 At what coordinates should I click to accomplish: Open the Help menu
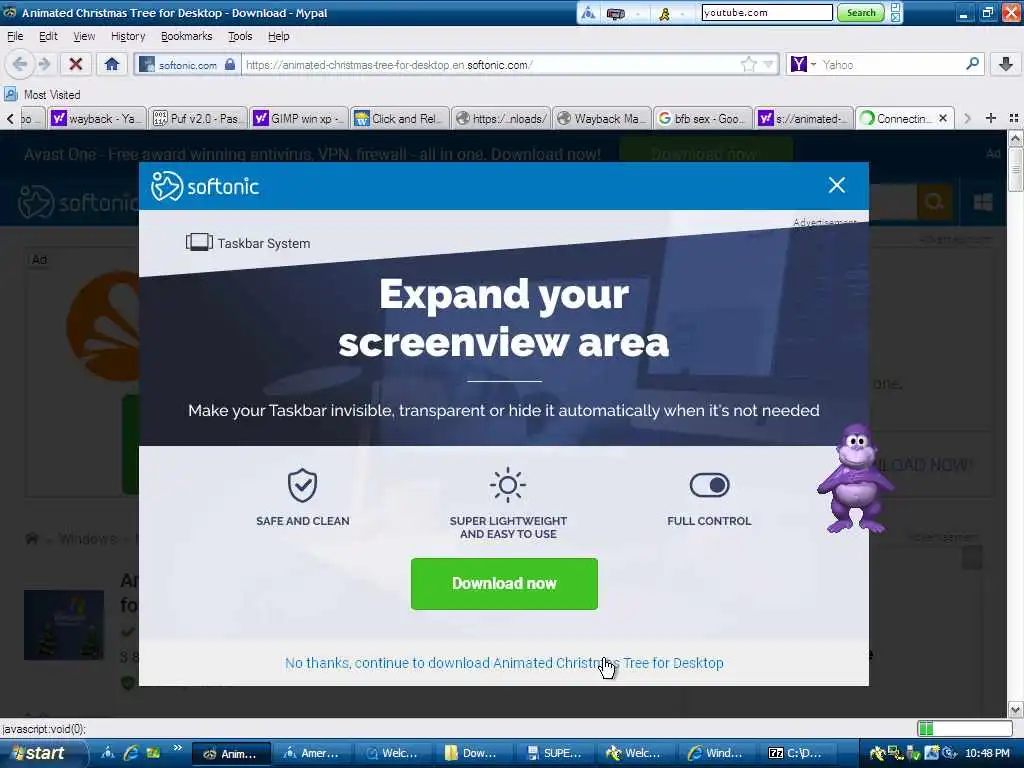279,37
